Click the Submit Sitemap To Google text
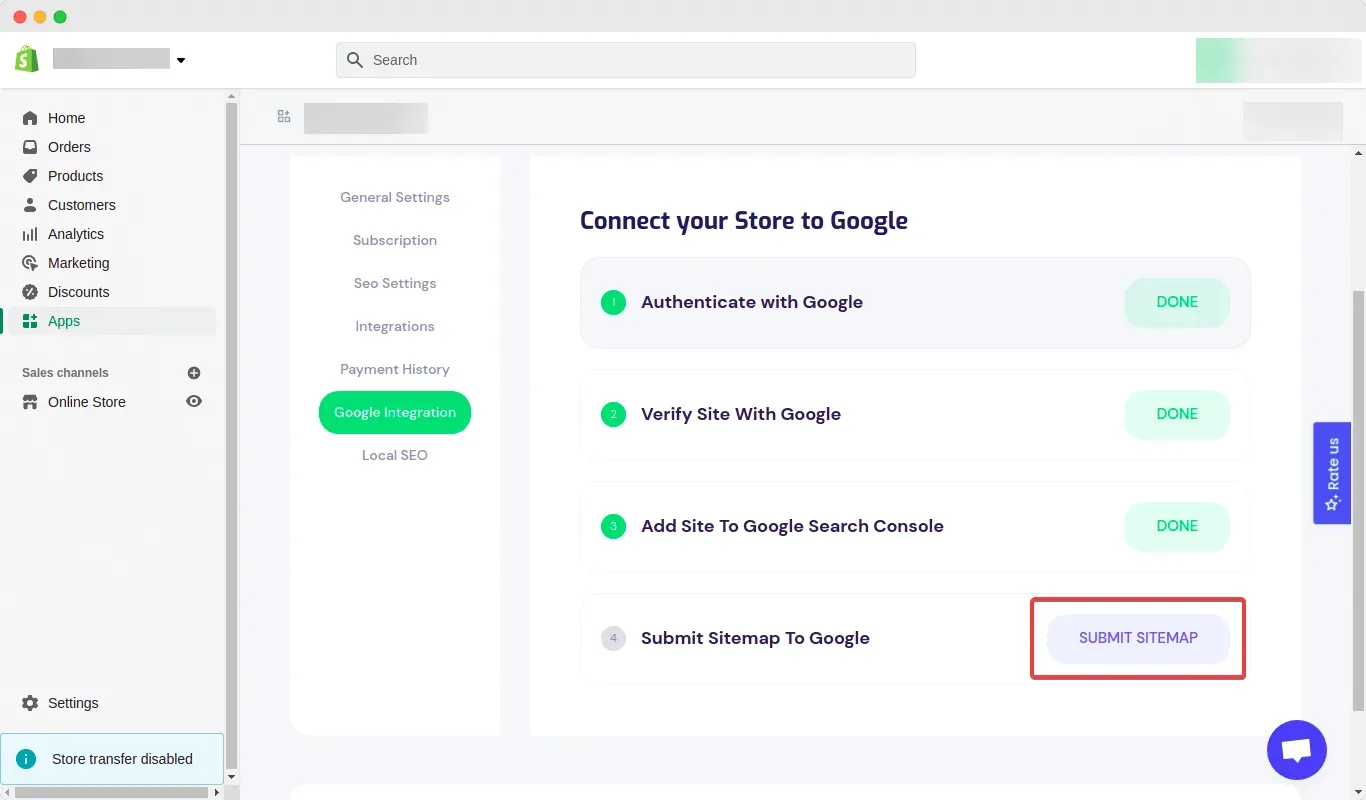This screenshot has height=800, width=1366. 755,638
